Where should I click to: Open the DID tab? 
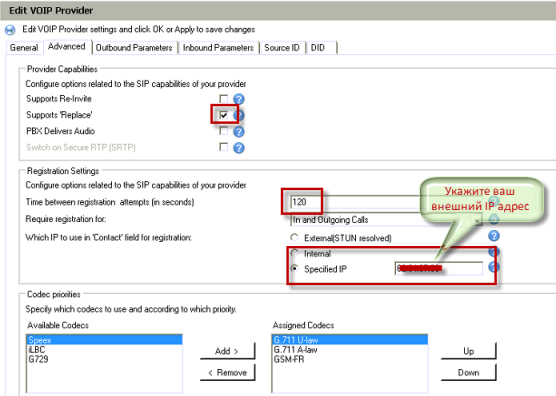click(x=321, y=48)
